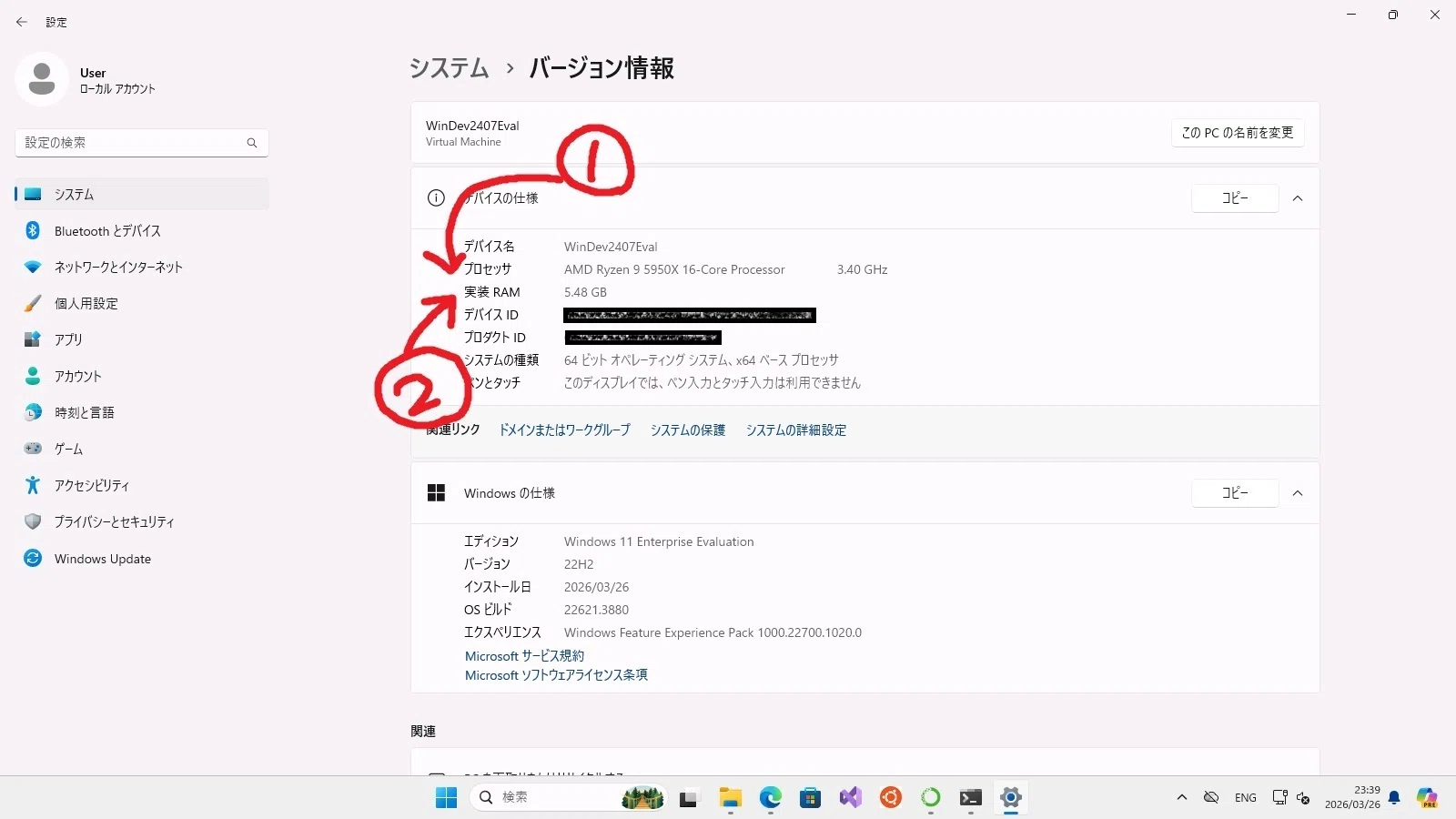Click the 22621.3880 OS build value
The image size is (1456, 819).
point(596,610)
